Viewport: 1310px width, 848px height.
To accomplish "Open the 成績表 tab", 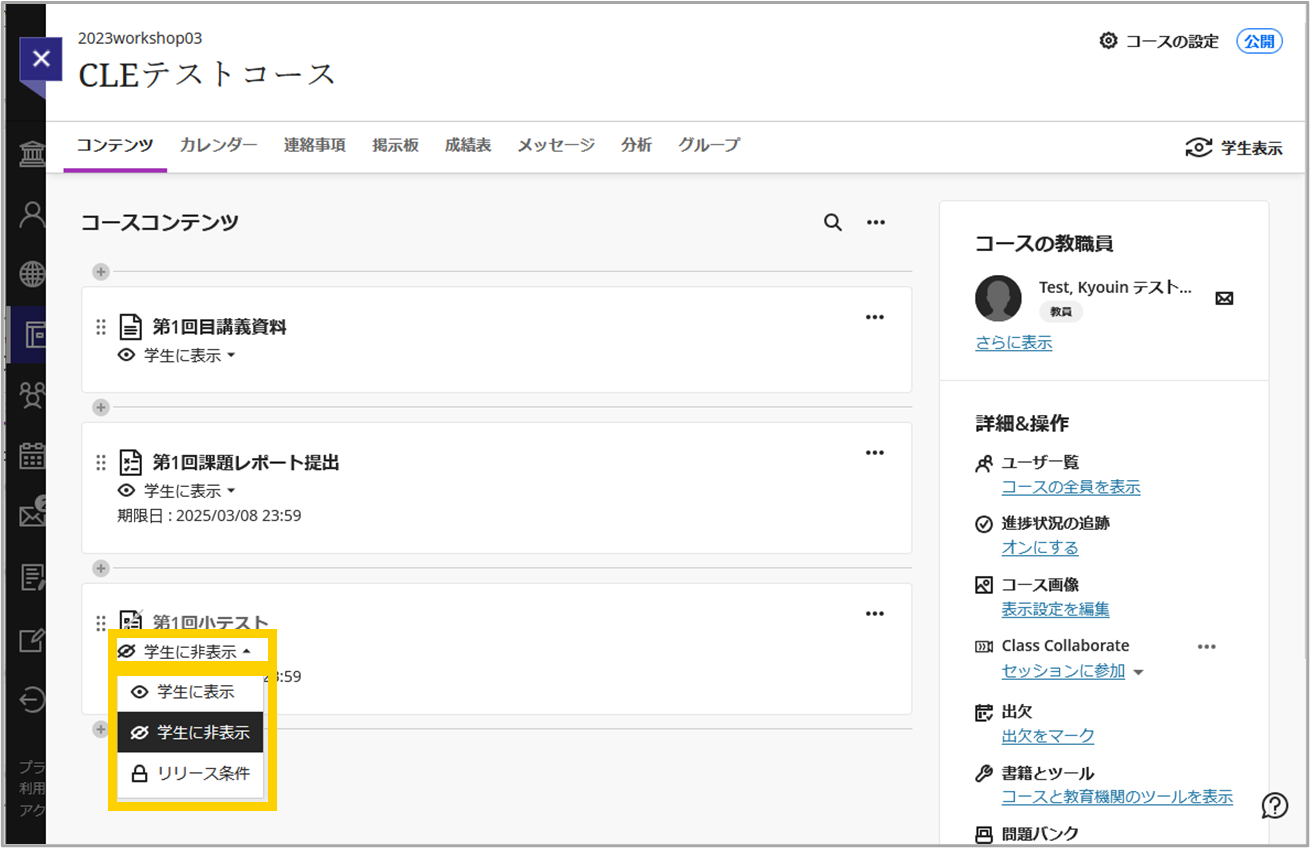I will pos(468,145).
